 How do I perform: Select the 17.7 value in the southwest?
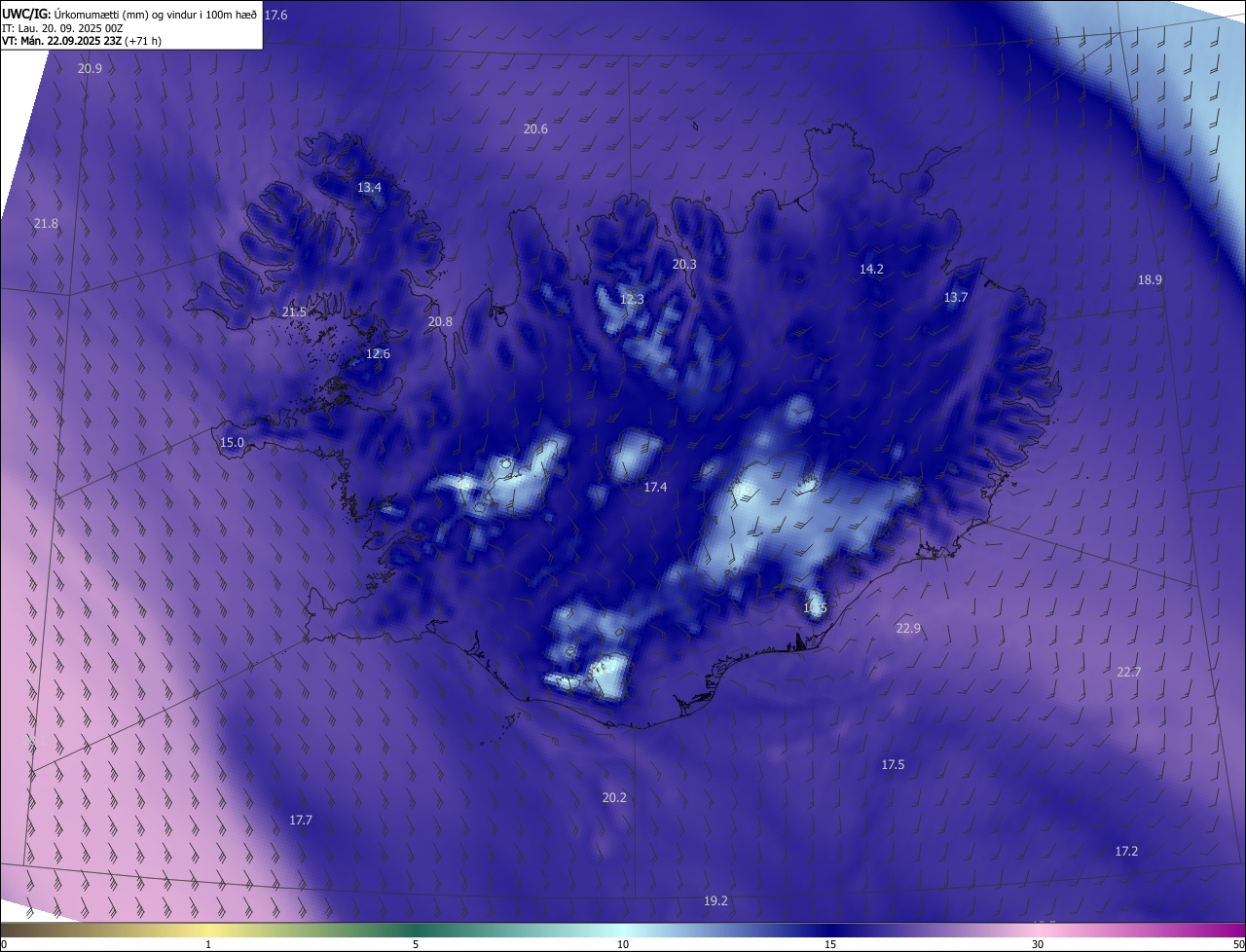coord(301,820)
